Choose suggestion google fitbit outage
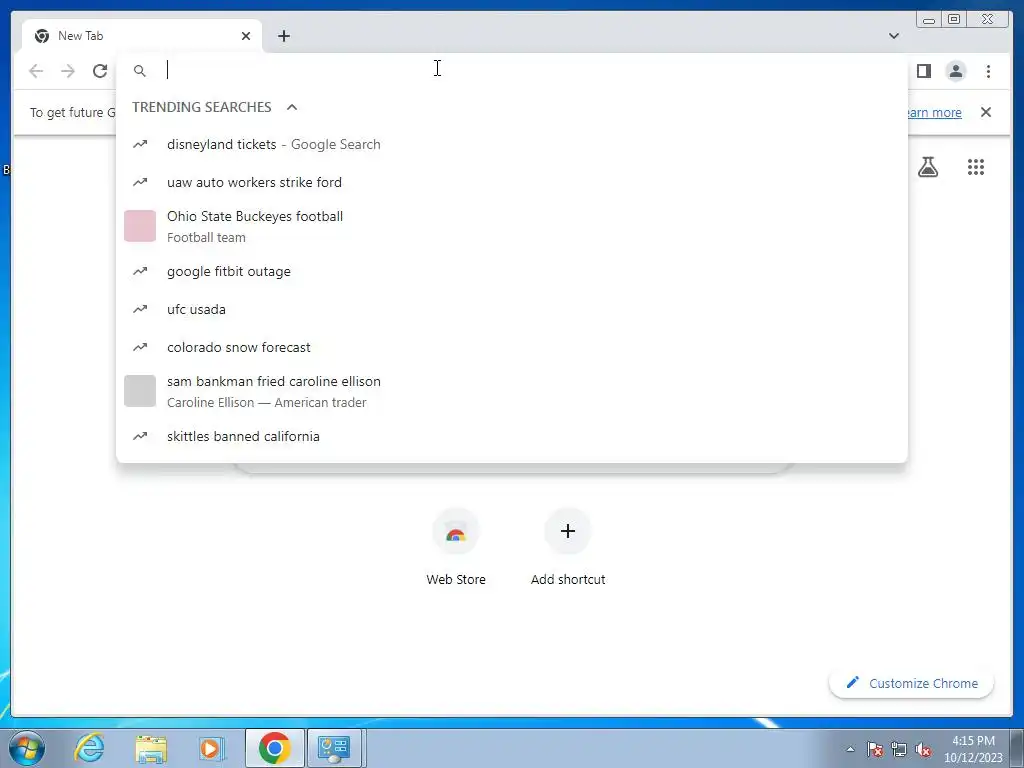1024x768 pixels. (511, 271)
